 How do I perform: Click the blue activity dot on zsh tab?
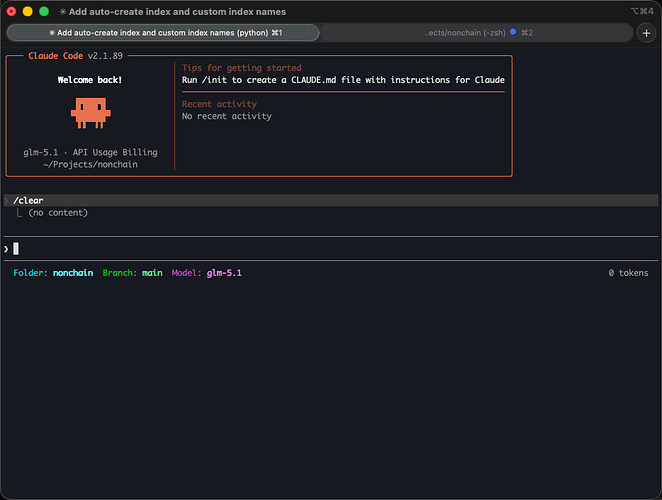(513, 32)
